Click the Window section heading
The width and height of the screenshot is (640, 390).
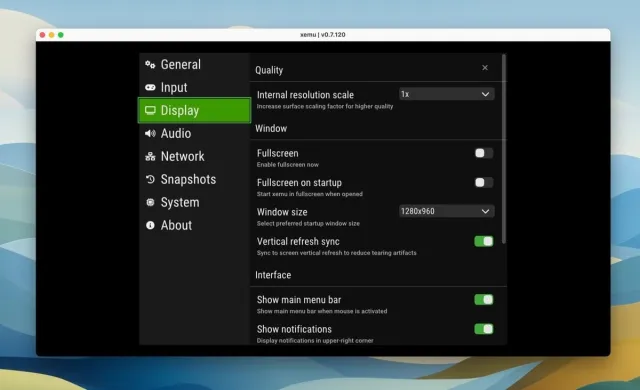point(271,129)
